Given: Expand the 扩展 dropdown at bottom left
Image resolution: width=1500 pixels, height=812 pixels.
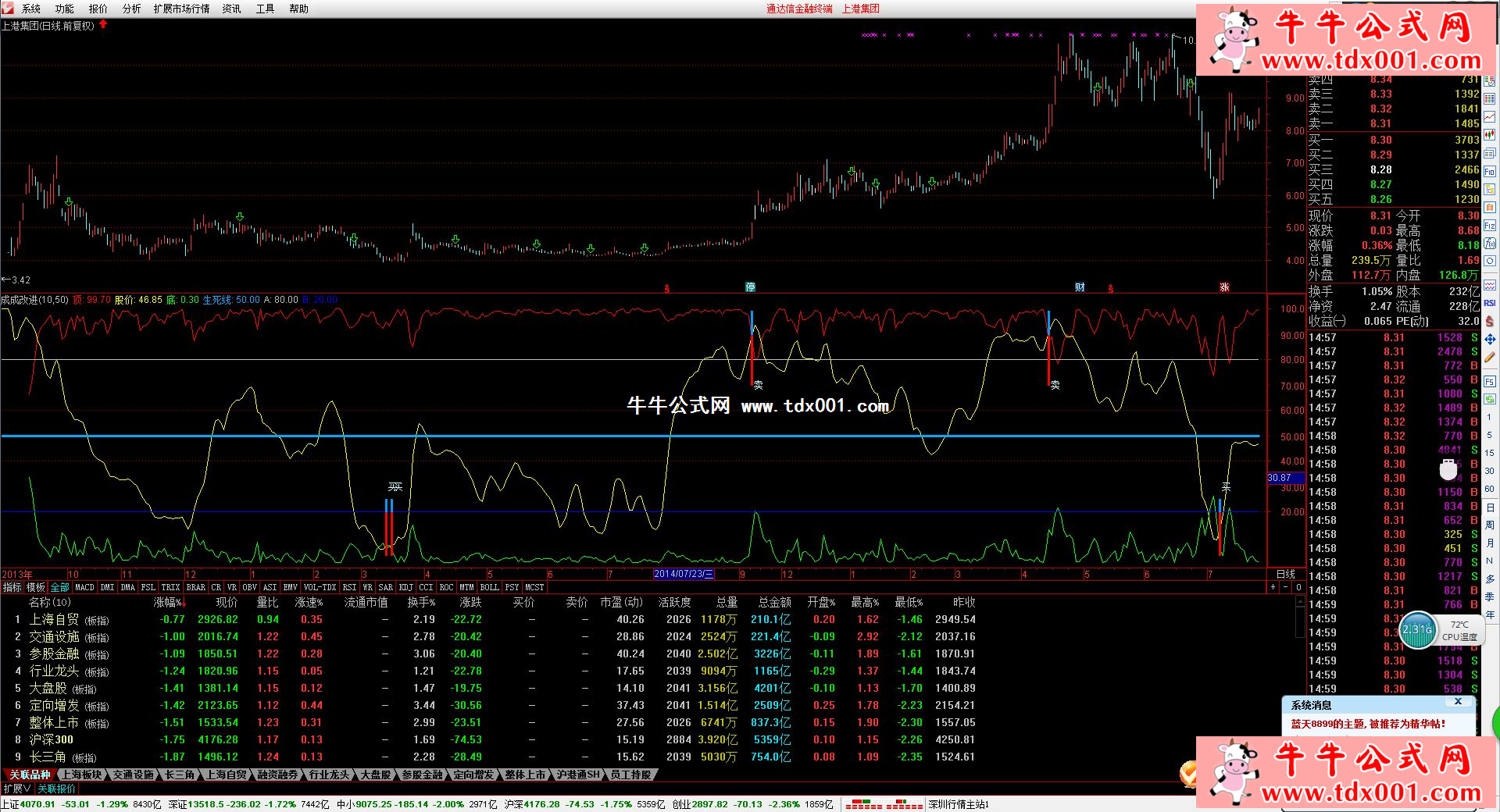Looking at the screenshot, I should (x=17, y=789).
